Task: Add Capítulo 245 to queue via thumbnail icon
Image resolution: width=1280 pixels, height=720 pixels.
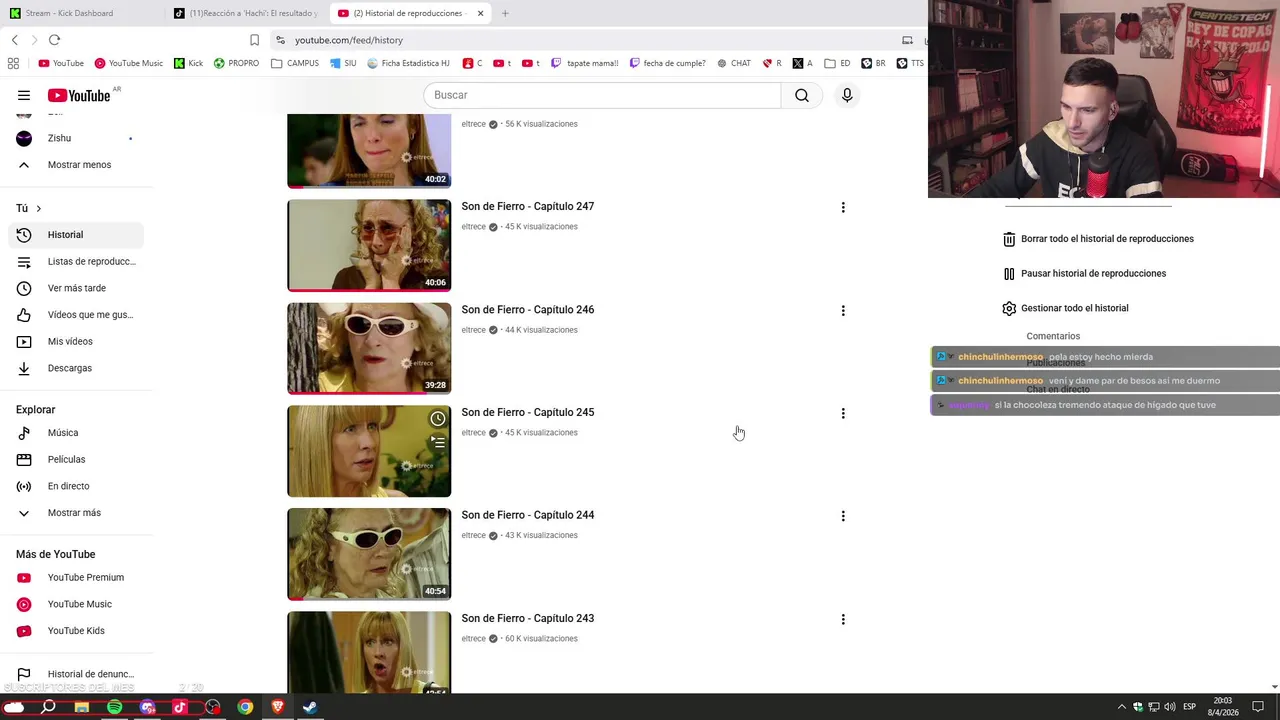Action: click(438, 441)
